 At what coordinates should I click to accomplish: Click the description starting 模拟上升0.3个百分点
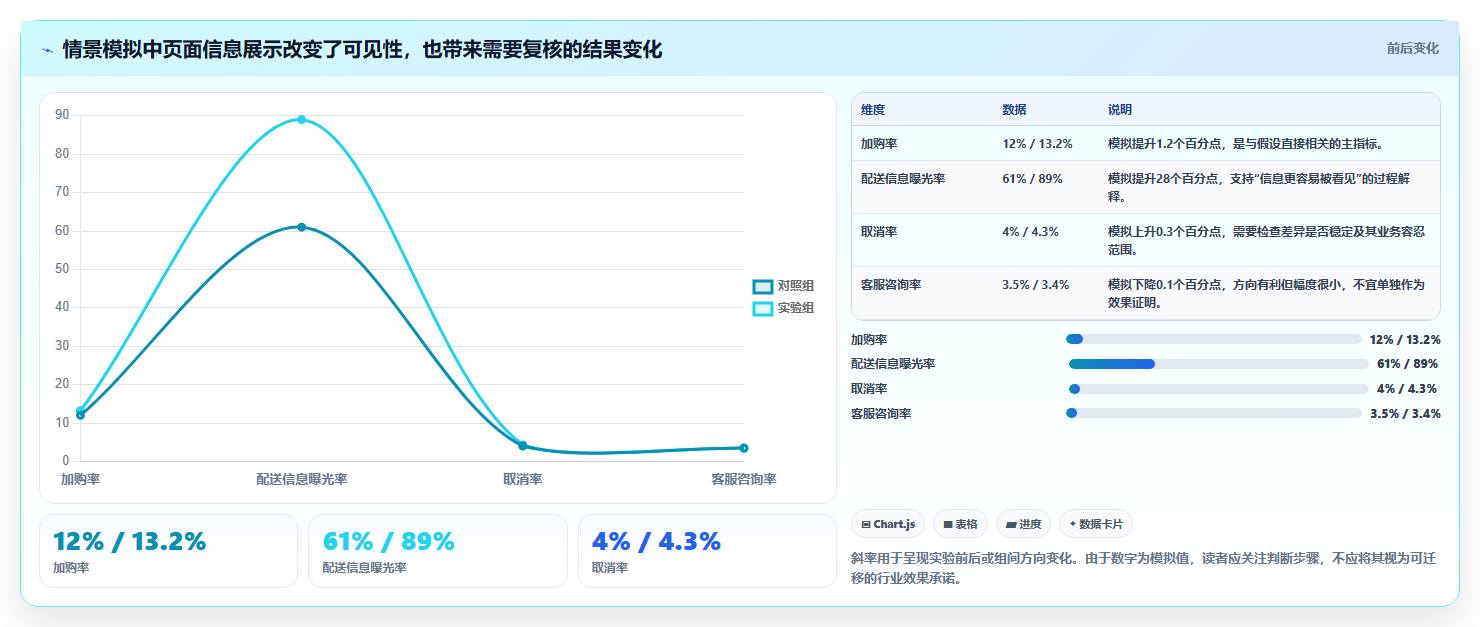(1266, 240)
